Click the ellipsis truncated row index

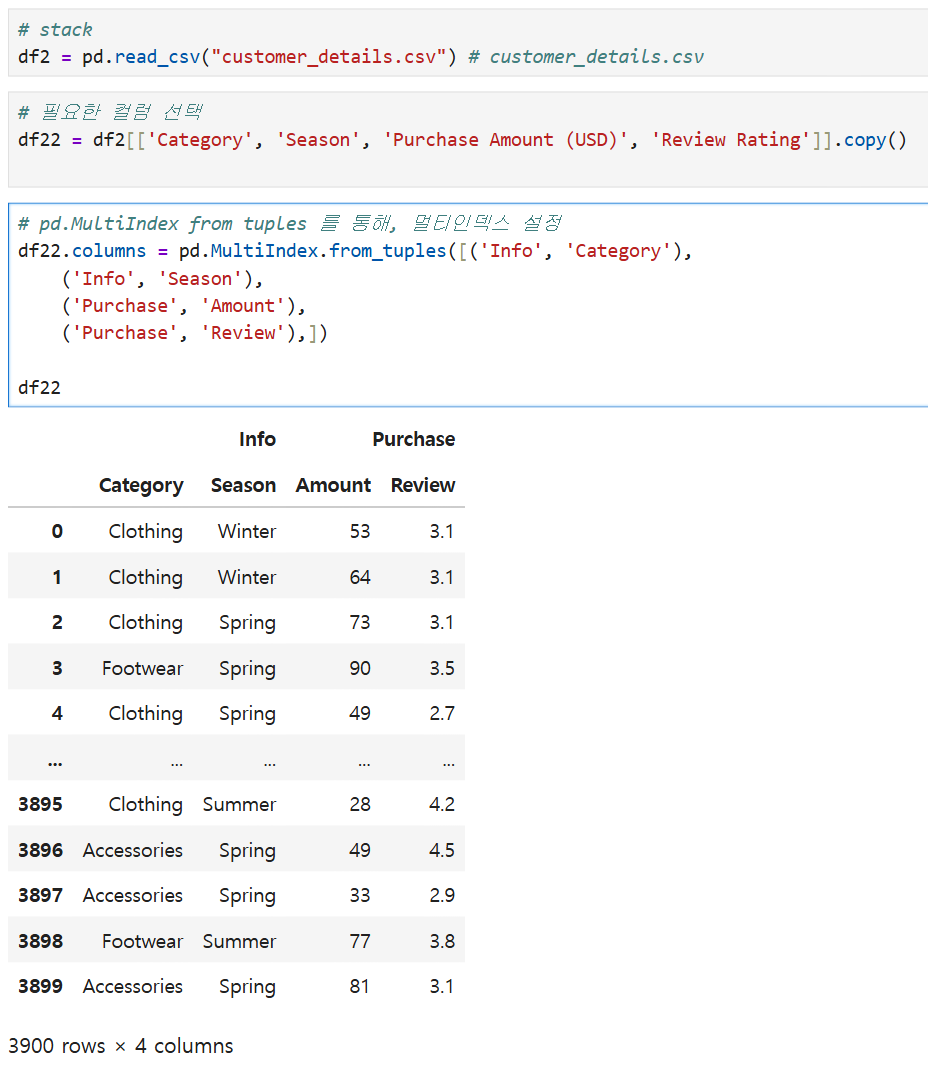pyautogui.click(x=55, y=762)
